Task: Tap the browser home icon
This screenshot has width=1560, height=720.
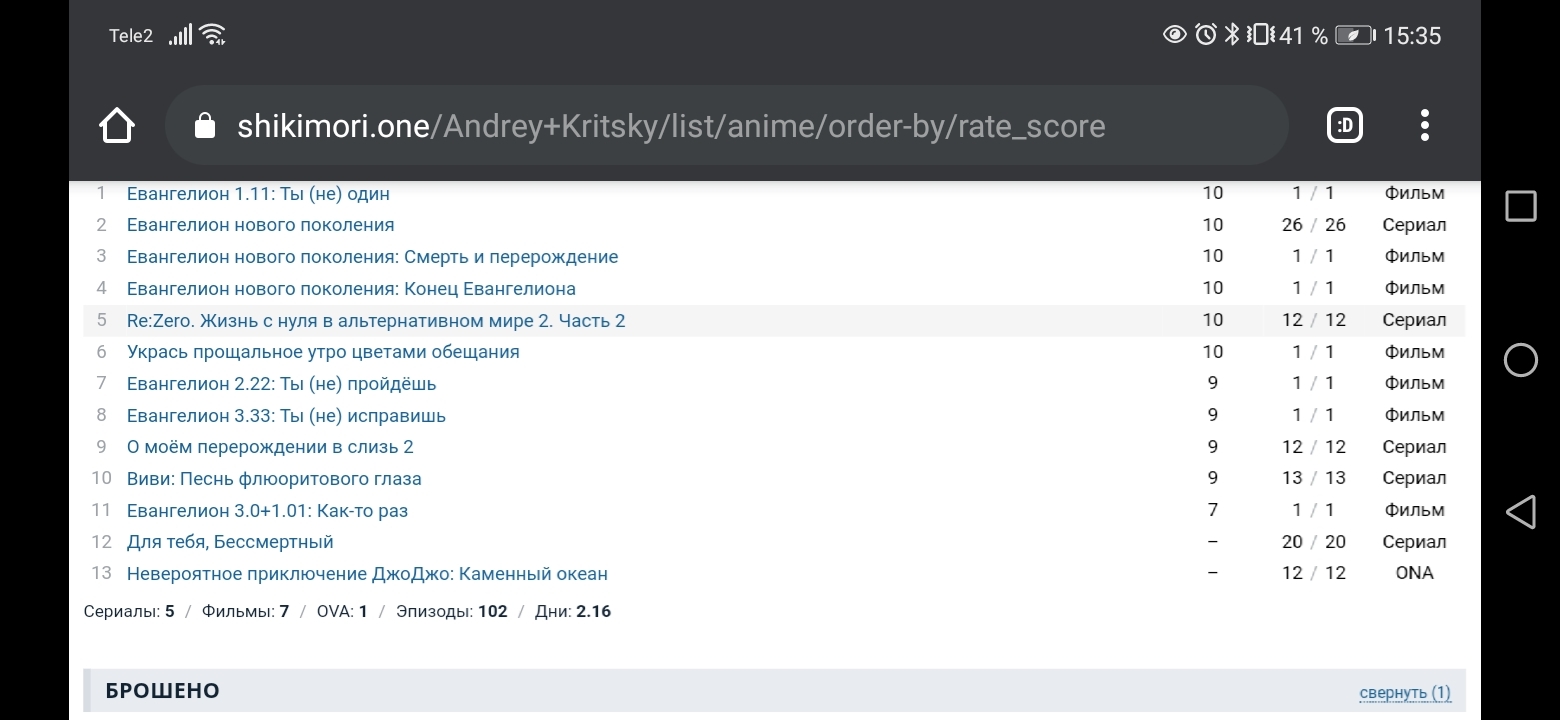Action: coord(117,126)
